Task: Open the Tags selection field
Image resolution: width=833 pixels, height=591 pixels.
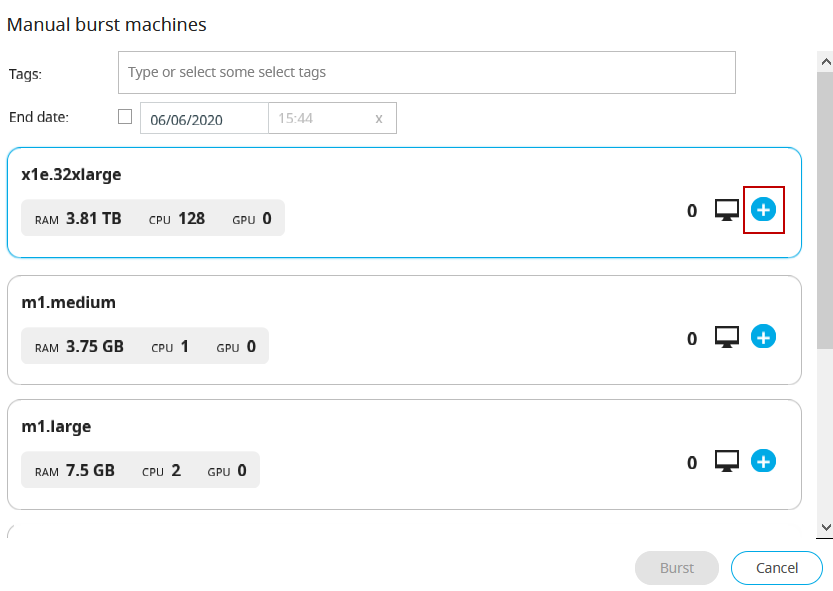Action: (x=426, y=73)
